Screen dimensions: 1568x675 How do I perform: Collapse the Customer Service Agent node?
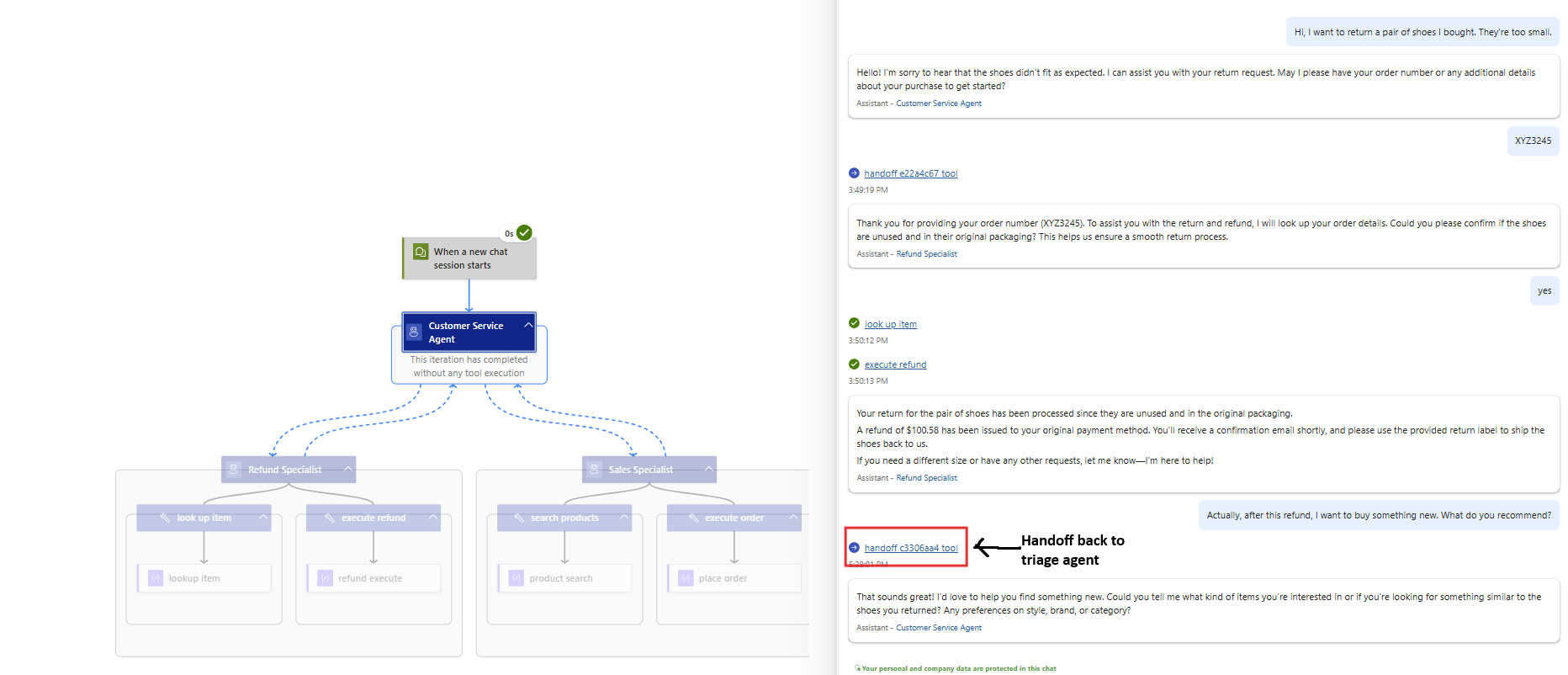528,325
